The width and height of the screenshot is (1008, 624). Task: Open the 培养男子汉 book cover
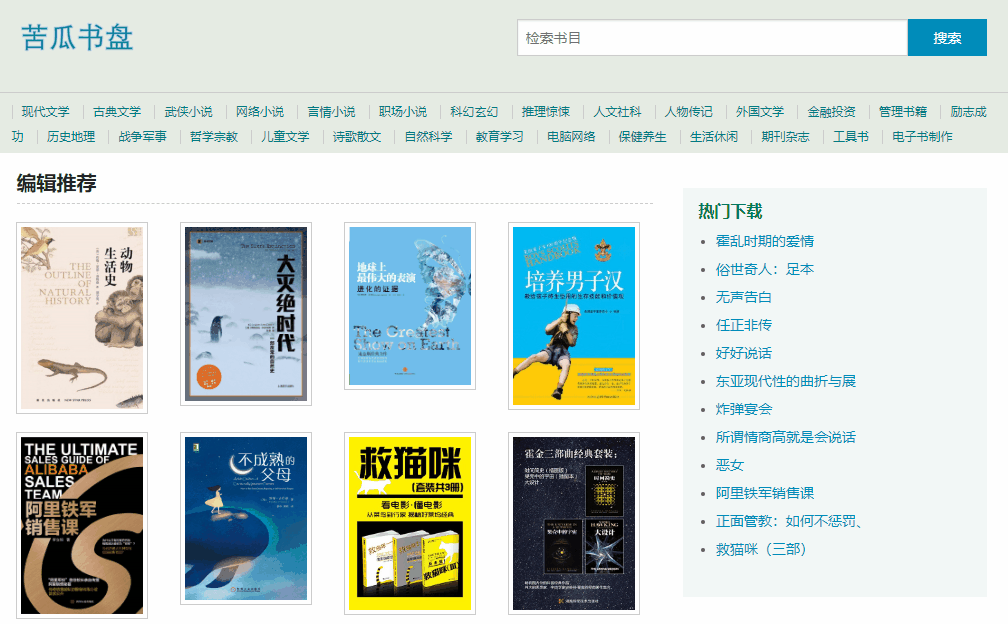pyautogui.click(x=572, y=313)
